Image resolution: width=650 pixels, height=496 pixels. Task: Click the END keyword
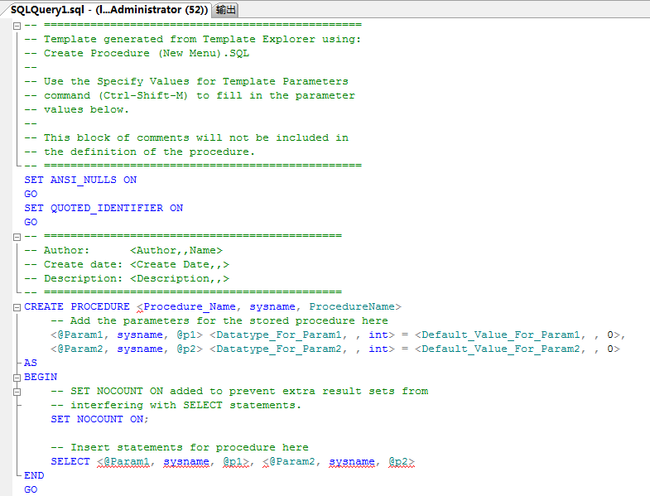tap(34, 476)
